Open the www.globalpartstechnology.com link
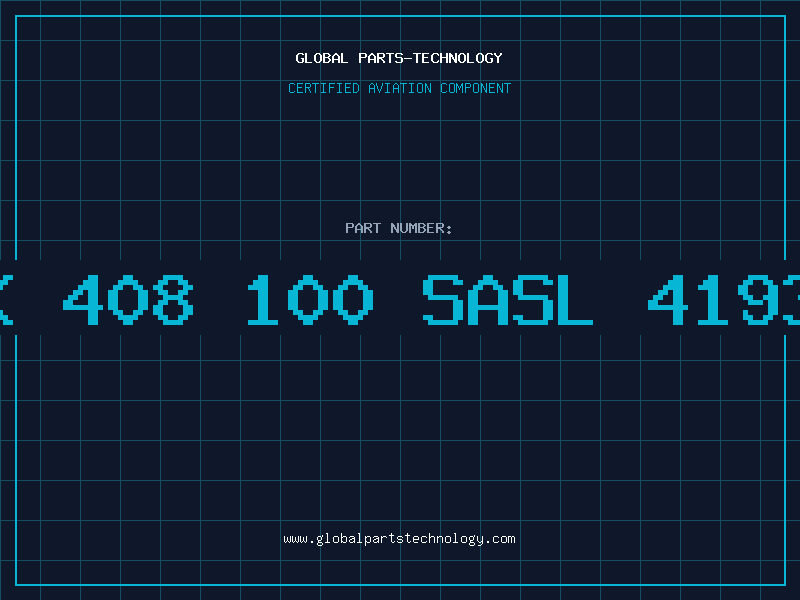800x600 pixels. (x=399, y=539)
